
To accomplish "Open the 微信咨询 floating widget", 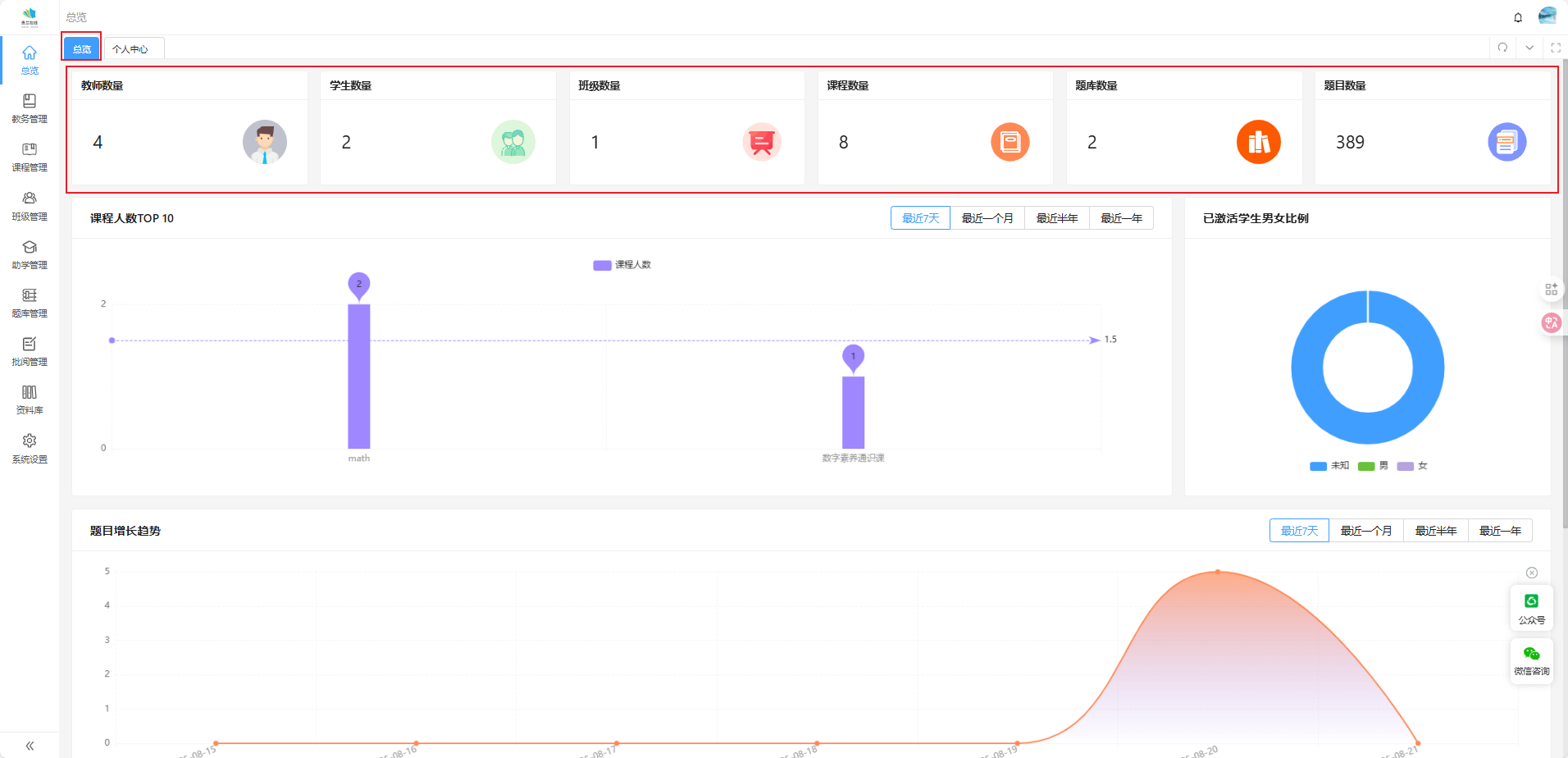I will pyautogui.click(x=1531, y=660).
